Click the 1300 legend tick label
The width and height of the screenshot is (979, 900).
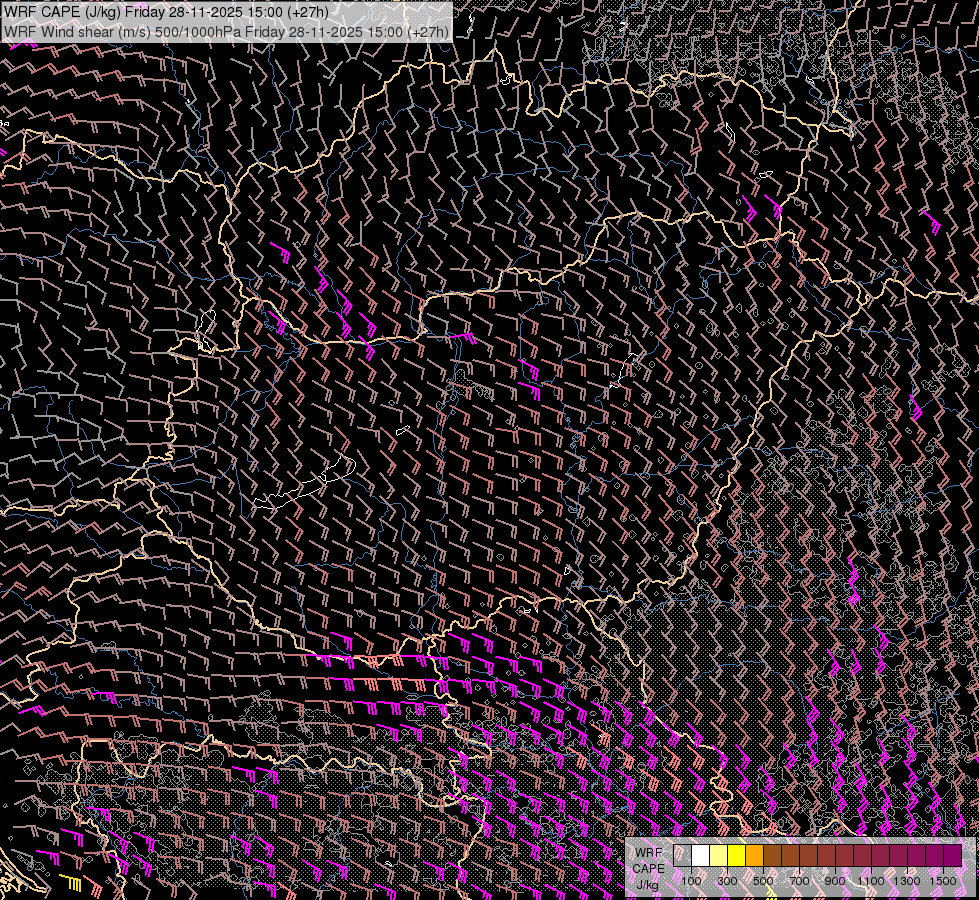(x=907, y=881)
